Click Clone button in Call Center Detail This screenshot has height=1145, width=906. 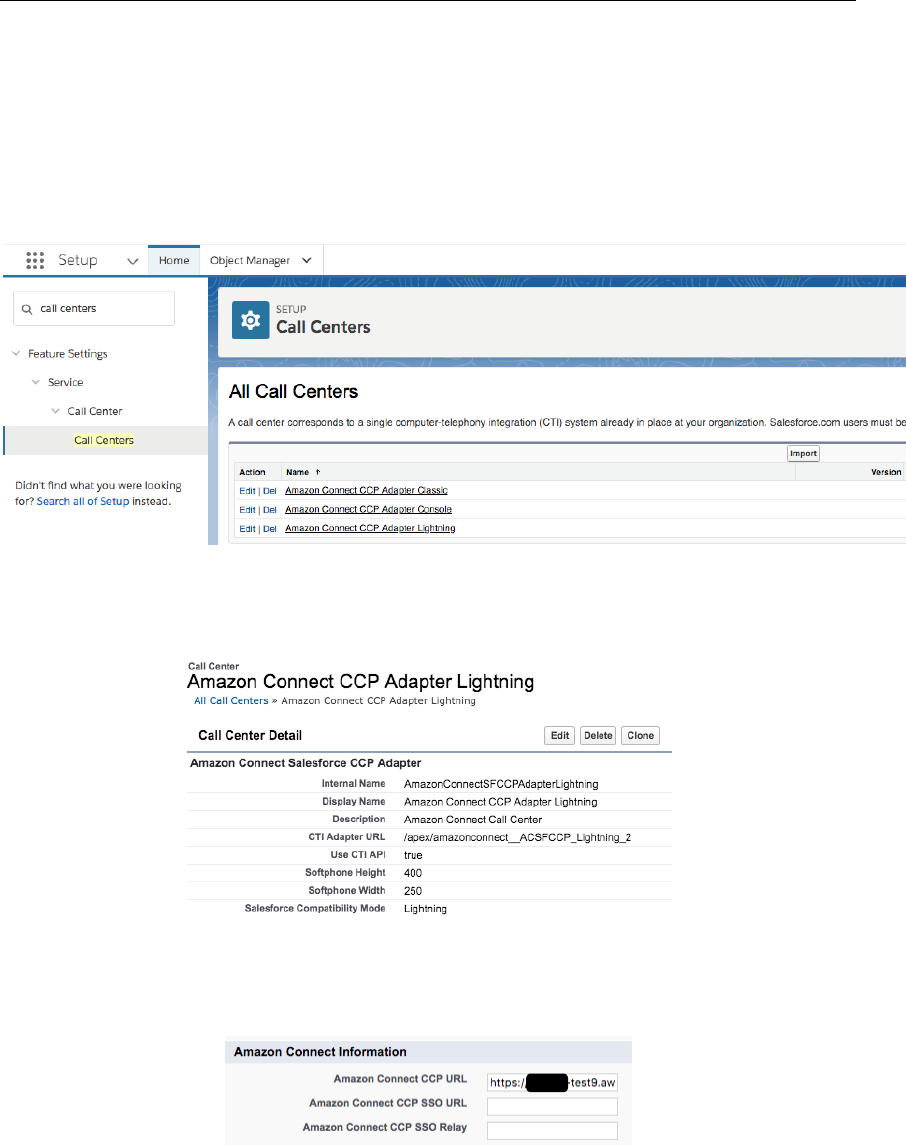pyautogui.click(x=640, y=735)
